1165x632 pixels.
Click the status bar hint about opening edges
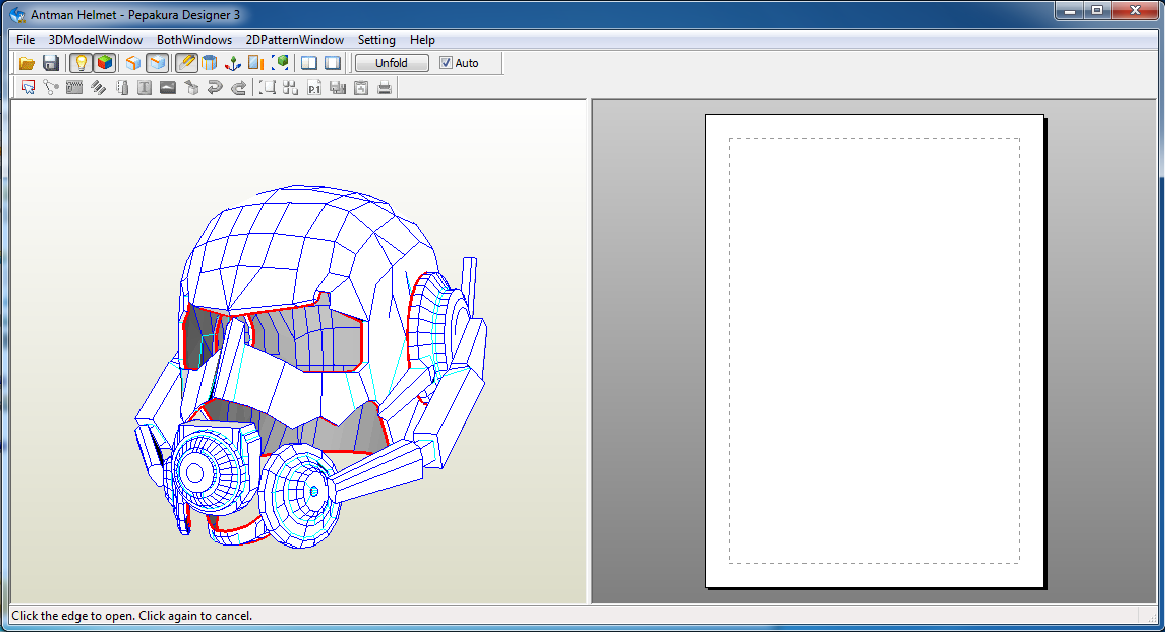pos(132,616)
